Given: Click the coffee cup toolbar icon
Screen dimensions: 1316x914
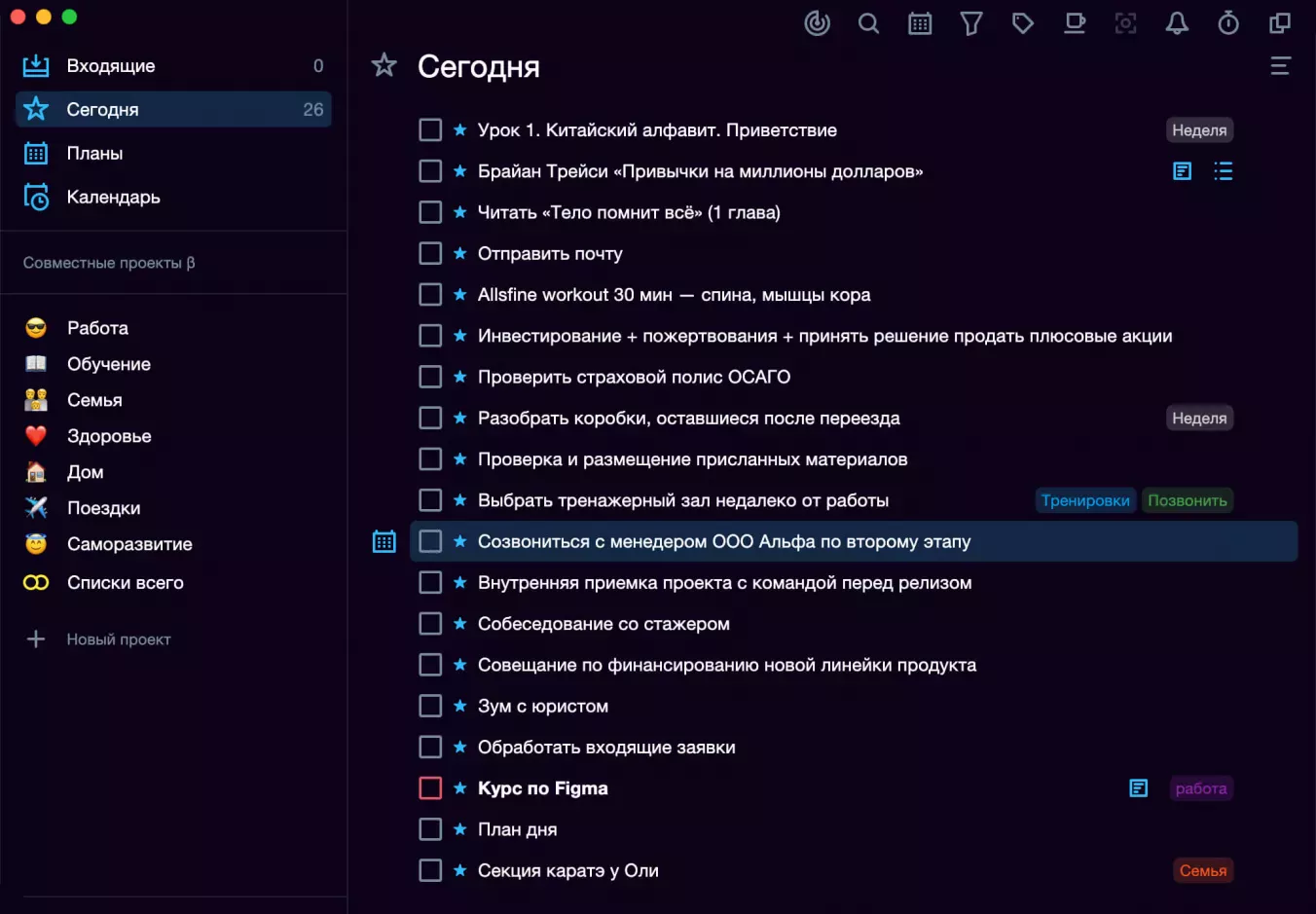Looking at the screenshot, I should (x=1075, y=23).
